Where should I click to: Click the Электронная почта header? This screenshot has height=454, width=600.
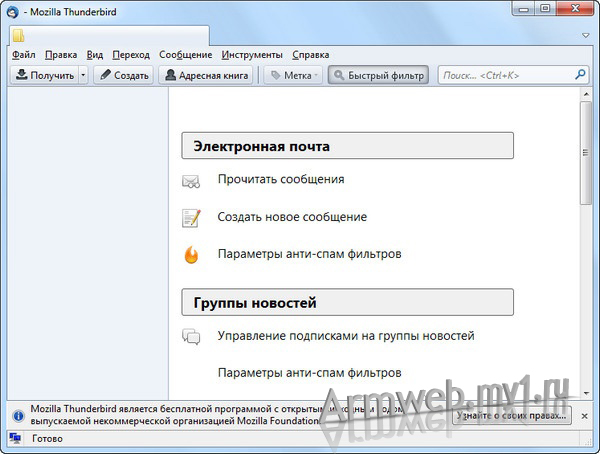347,145
